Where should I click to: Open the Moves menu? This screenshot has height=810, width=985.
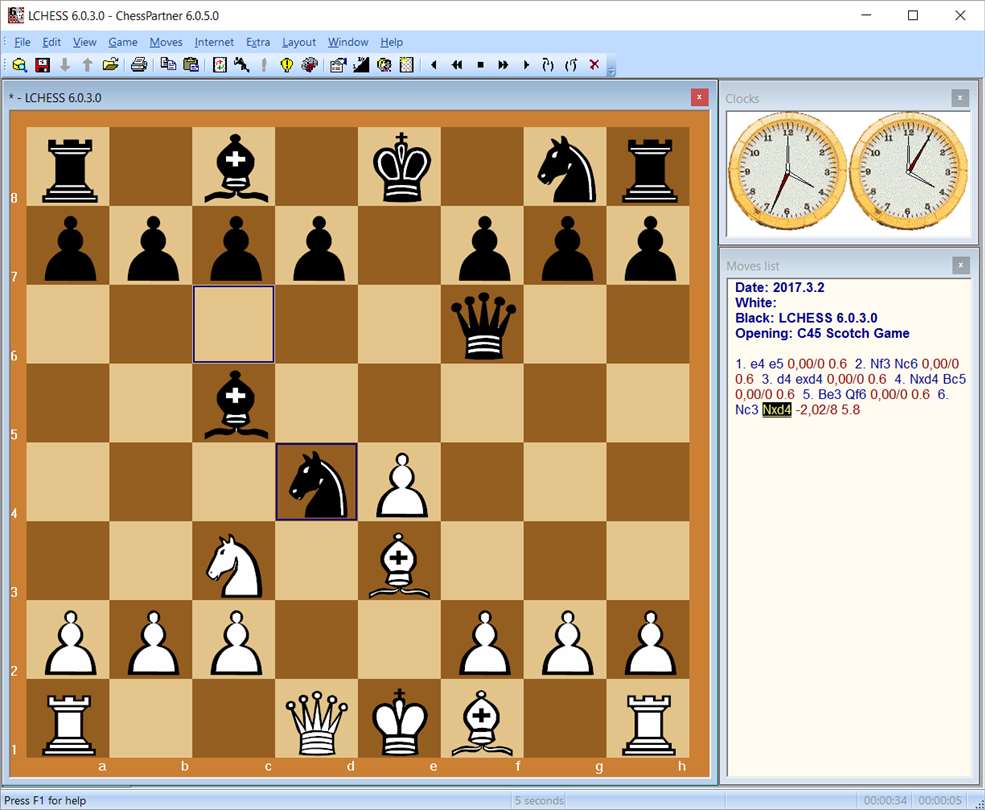(x=166, y=42)
